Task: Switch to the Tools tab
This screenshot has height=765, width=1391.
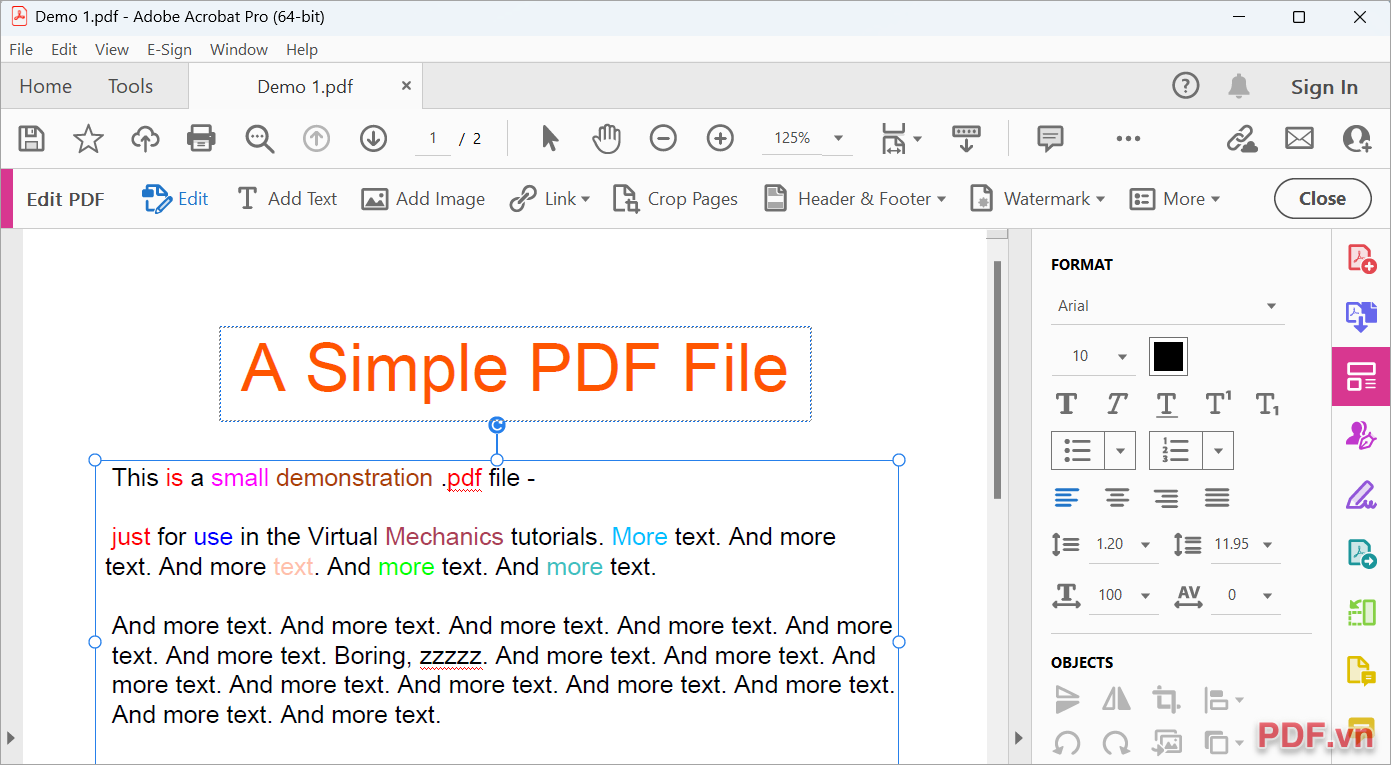Action: (x=131, y=86)
